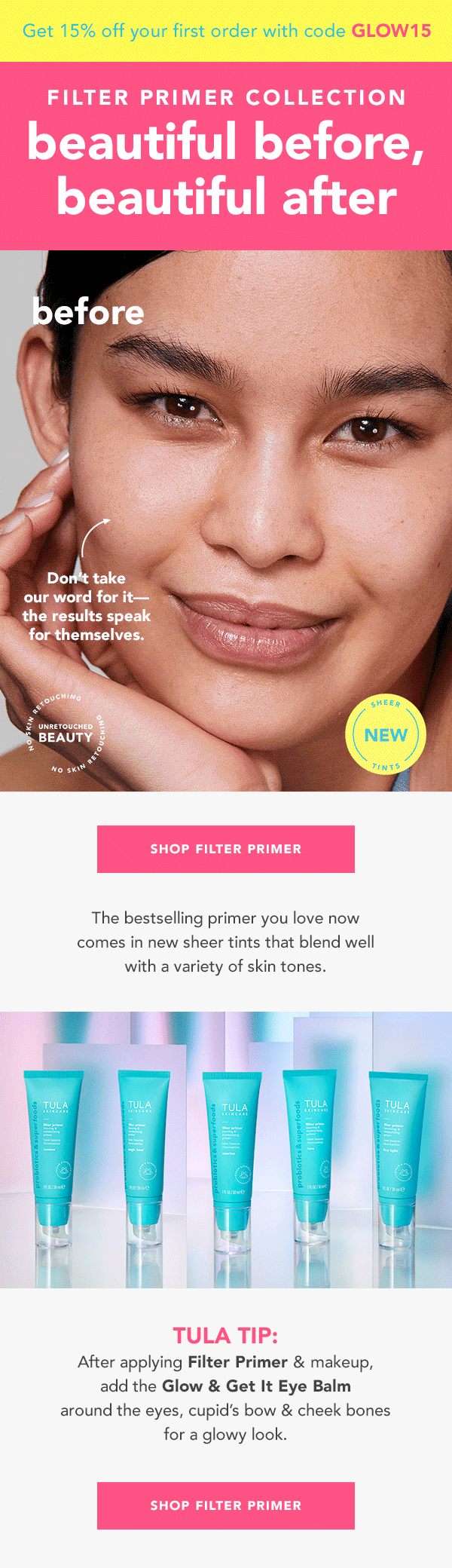Click the 'beautiful before, beautiful after' headline
Viewport: 452px width, 1568px height.
[x=226, y=169]
